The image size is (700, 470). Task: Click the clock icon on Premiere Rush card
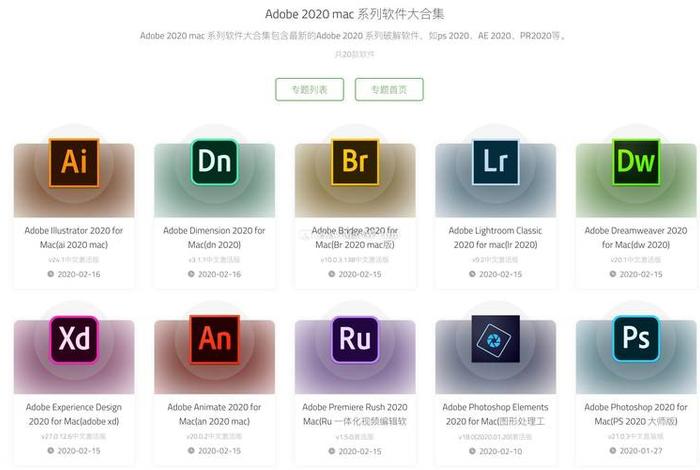tap(332, 451)
